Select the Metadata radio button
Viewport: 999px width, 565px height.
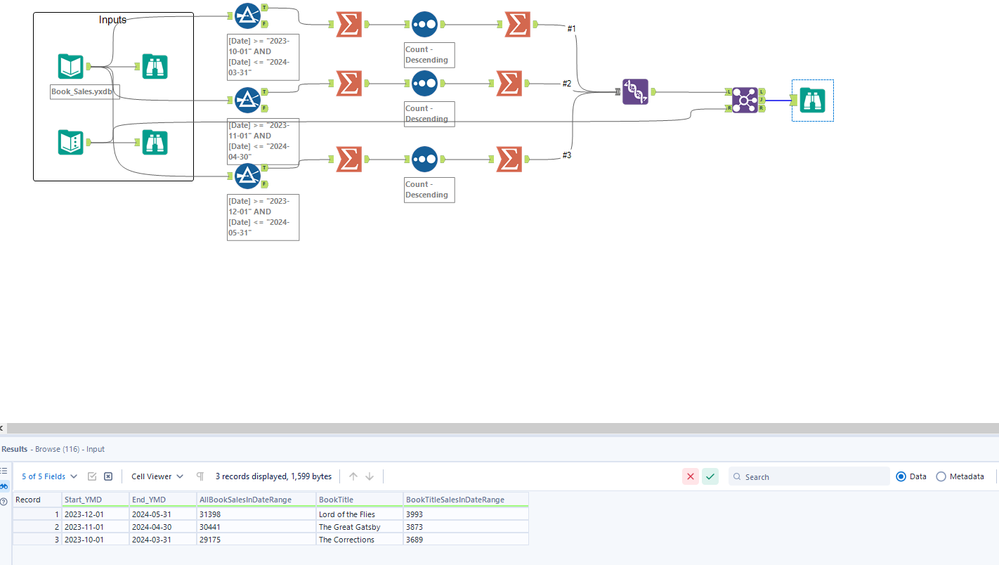pyautogui.click(x=941, y=476)
